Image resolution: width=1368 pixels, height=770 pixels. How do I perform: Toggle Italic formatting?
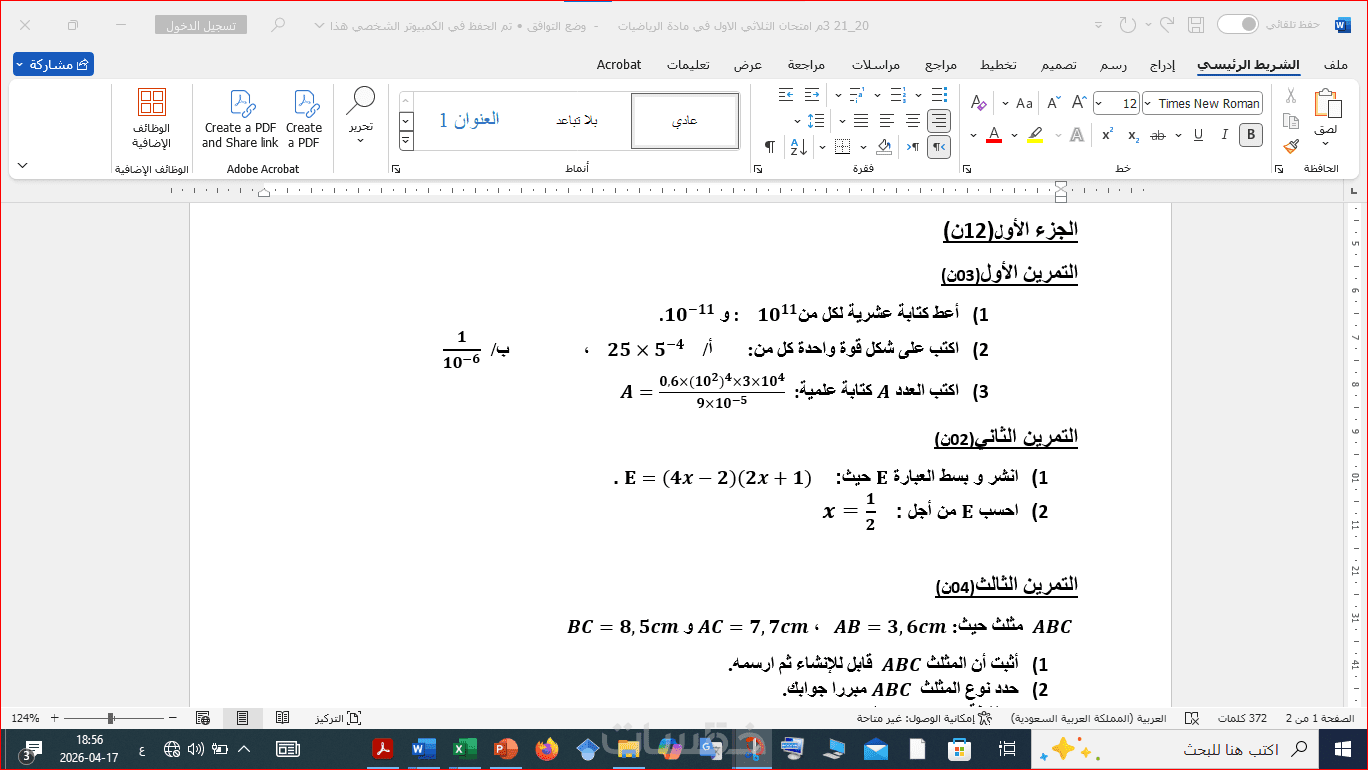[1224, 135]
